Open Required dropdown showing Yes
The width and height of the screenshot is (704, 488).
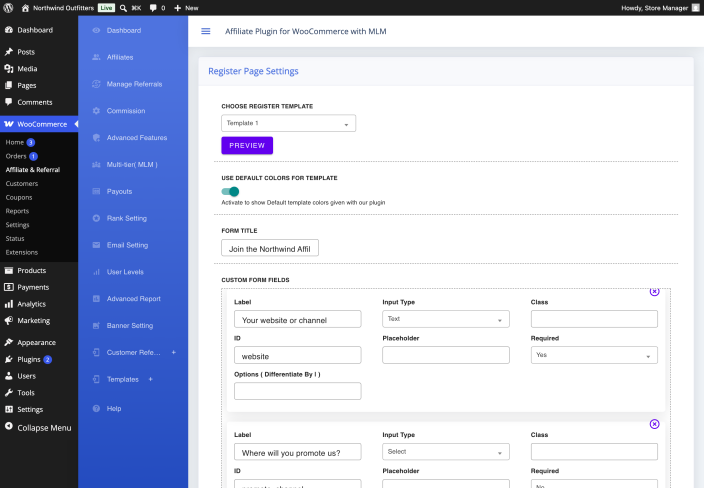click(594, 355)
